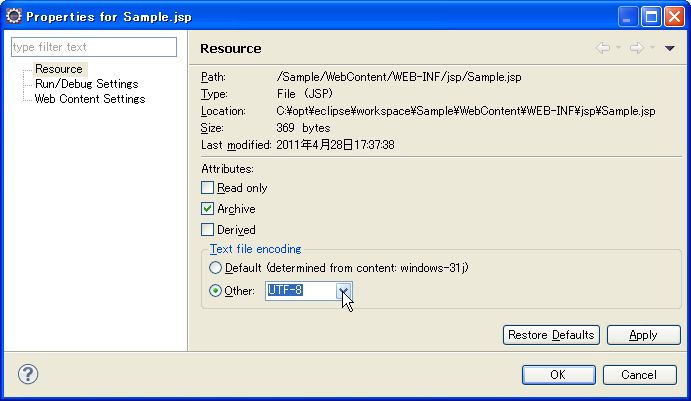Click the Restore Defaults button
The image size is (691, 401).
click(x=550, y=335)
